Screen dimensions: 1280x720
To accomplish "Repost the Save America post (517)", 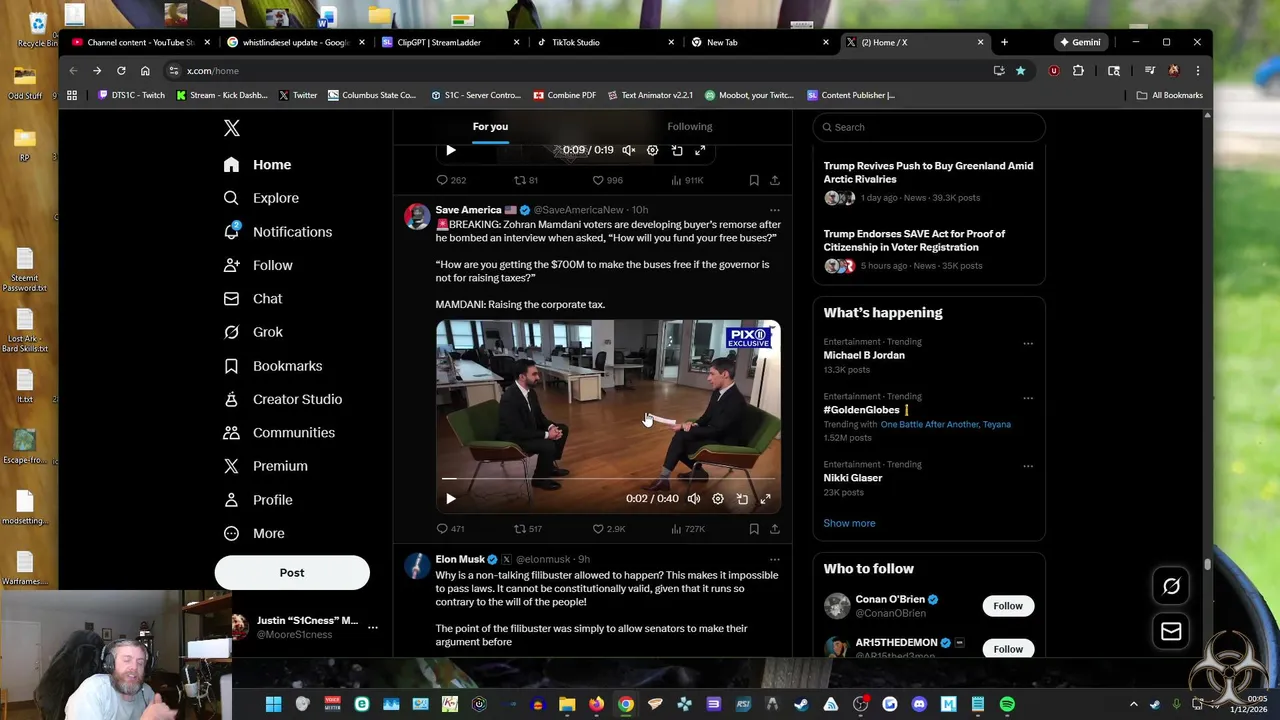I will [x=528, y=529].
